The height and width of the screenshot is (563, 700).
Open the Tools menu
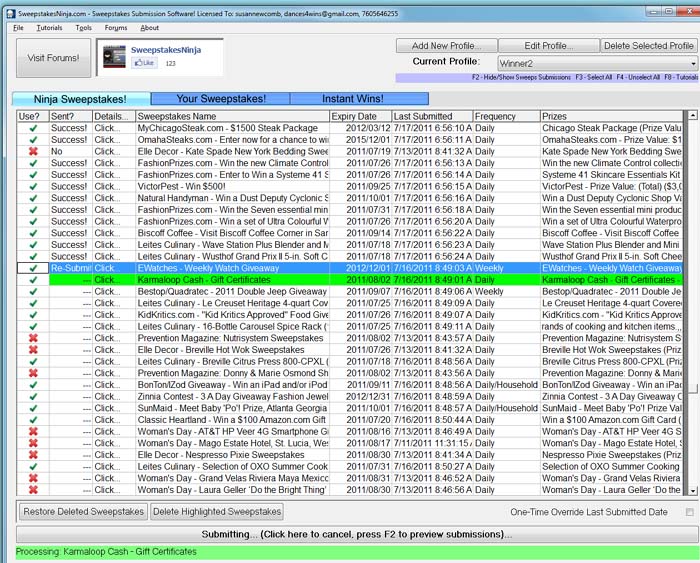pos(83,28)
